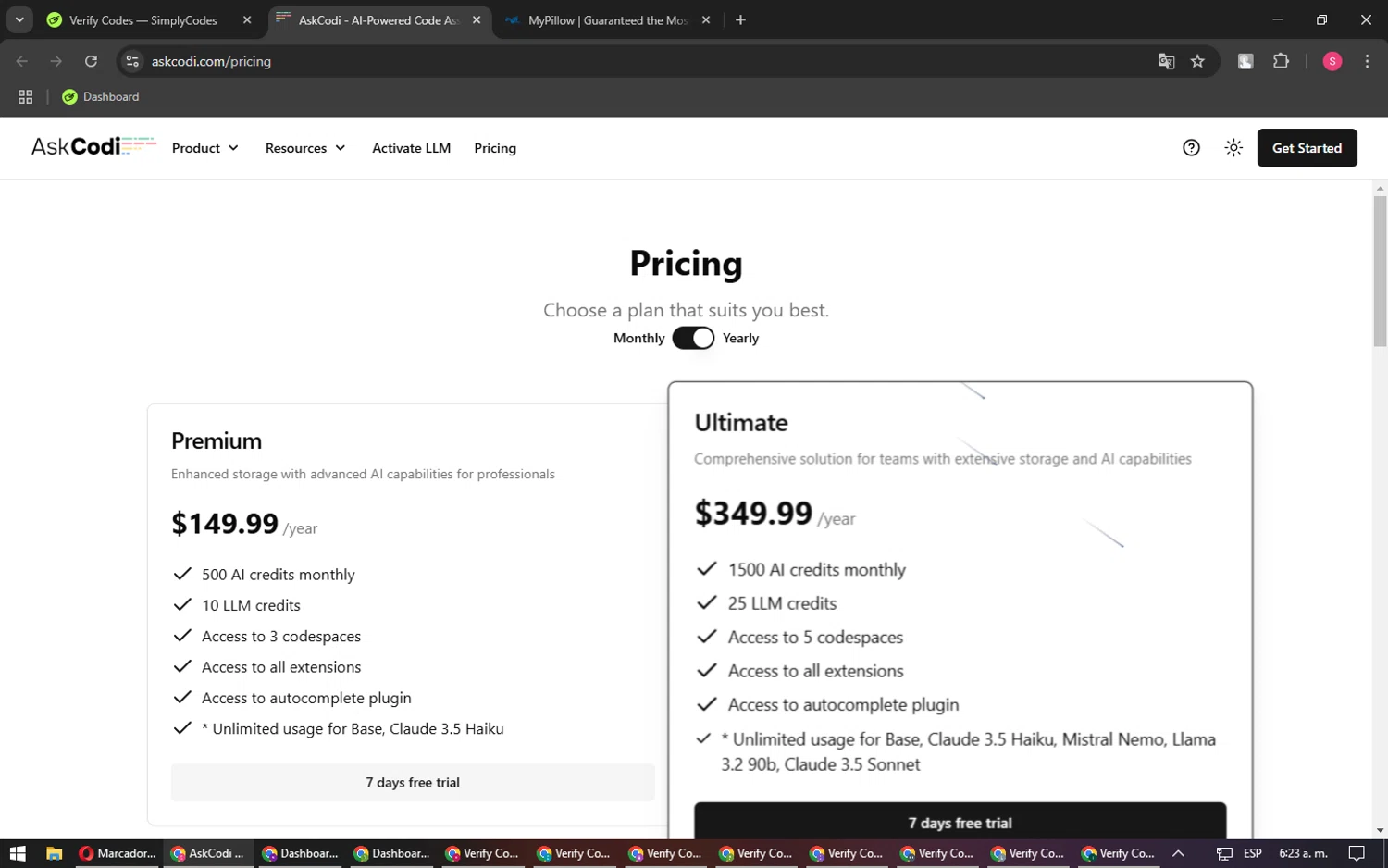Open File Explorer from the taskbar
Viewport: 1388px width, 868px height.
[x=54, y=853]
